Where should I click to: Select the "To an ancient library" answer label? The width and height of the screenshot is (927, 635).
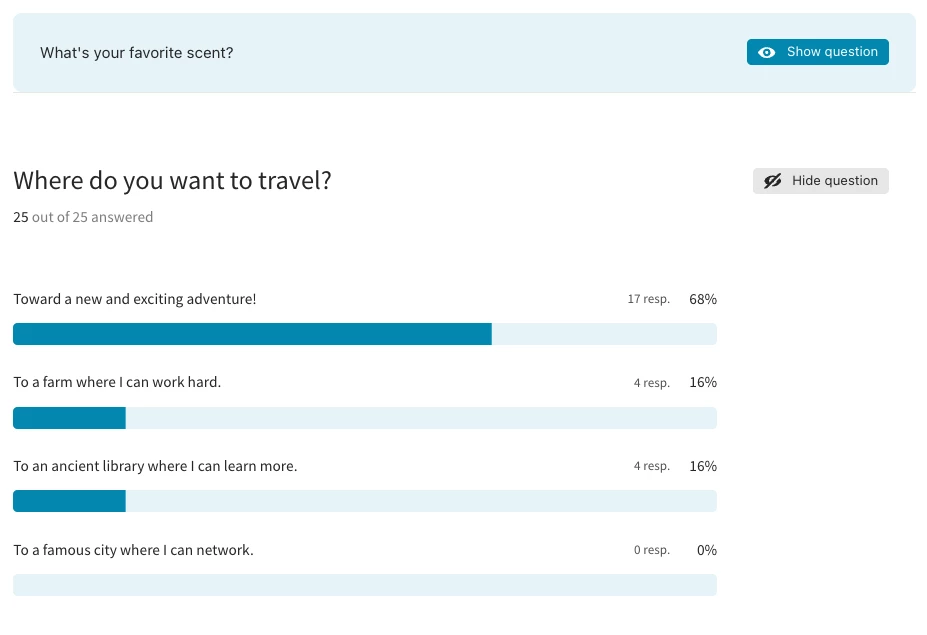coord(155,466)
